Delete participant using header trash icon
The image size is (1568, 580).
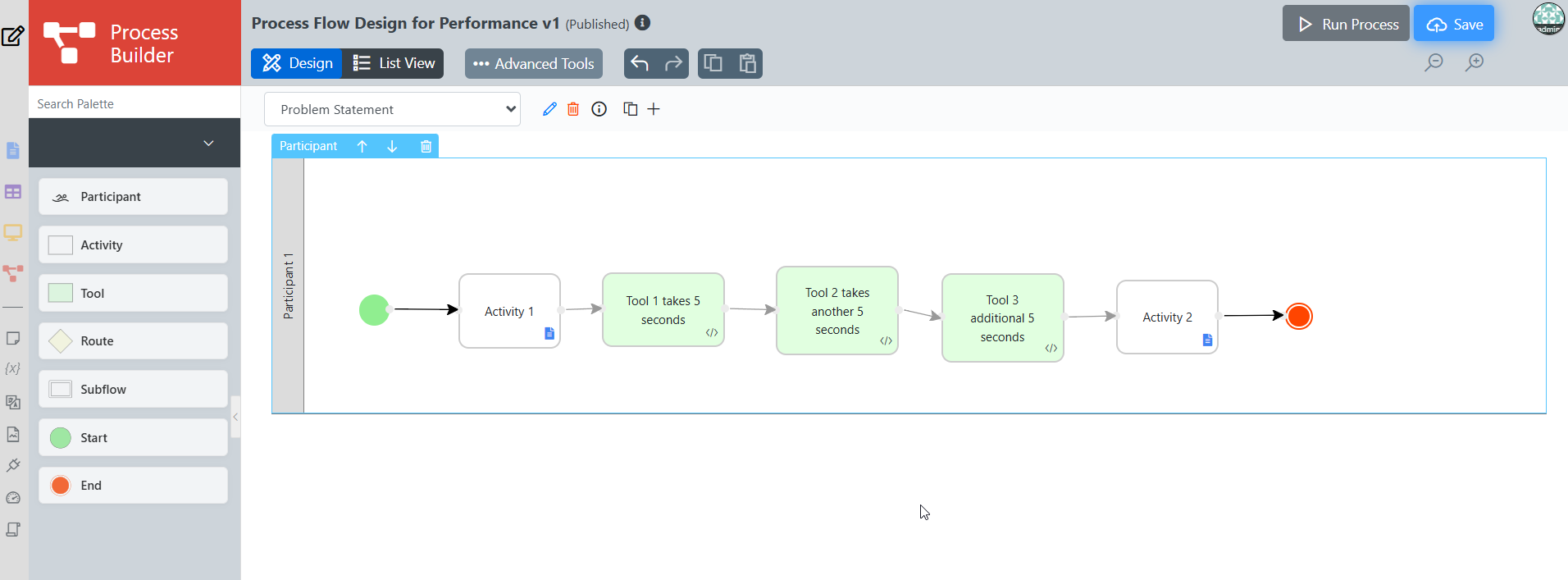tap(426, 146)
